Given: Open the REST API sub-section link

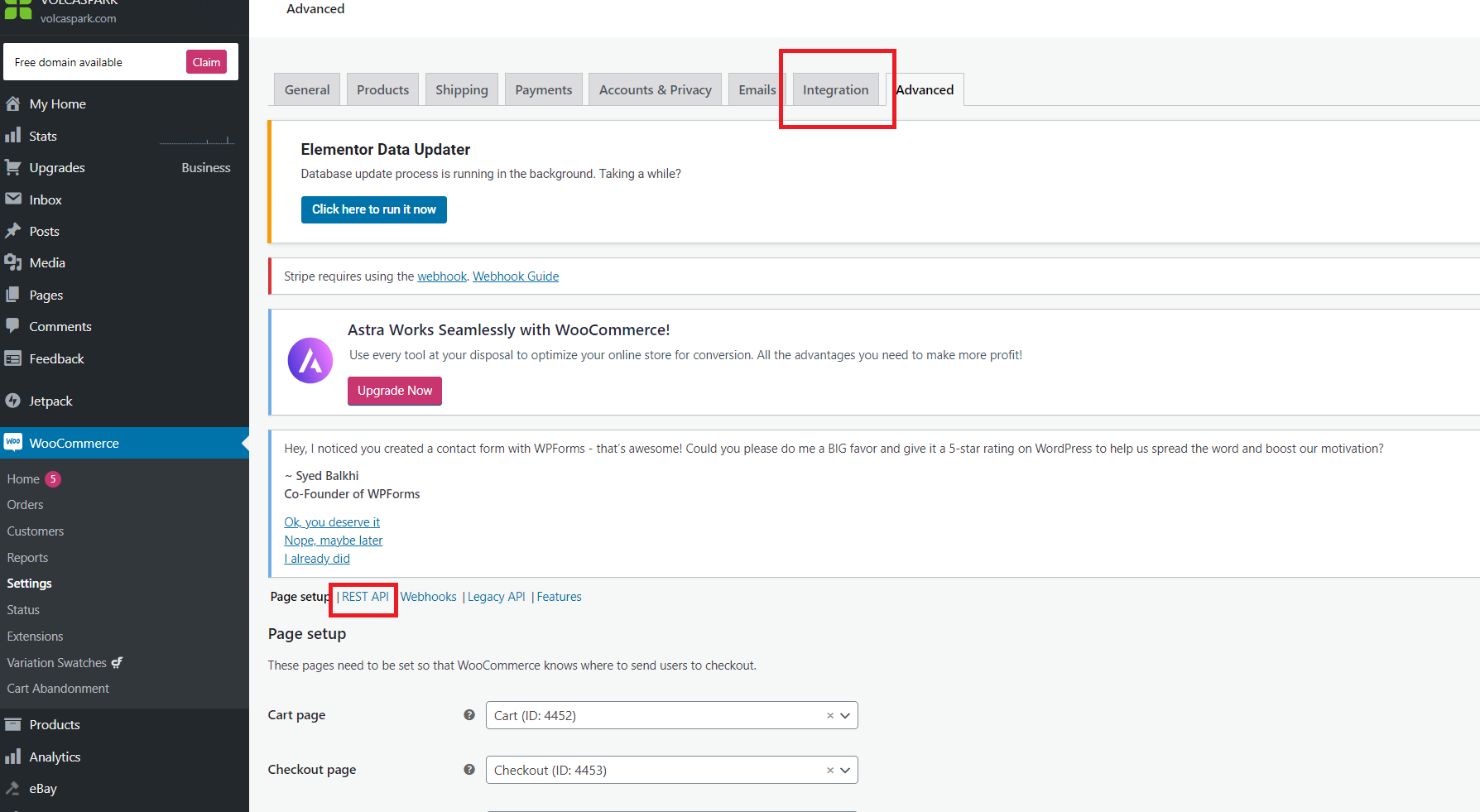Looking at the screenshot, I should 365,597.
